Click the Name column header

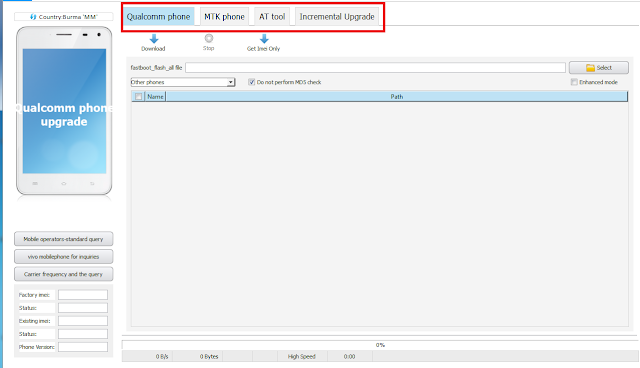pos(155,97)
